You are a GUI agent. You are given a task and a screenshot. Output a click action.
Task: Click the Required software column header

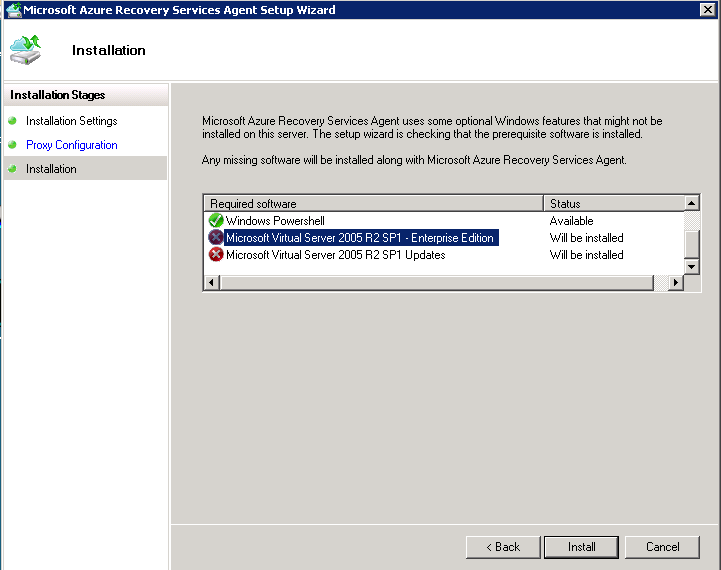click(373, 203)
